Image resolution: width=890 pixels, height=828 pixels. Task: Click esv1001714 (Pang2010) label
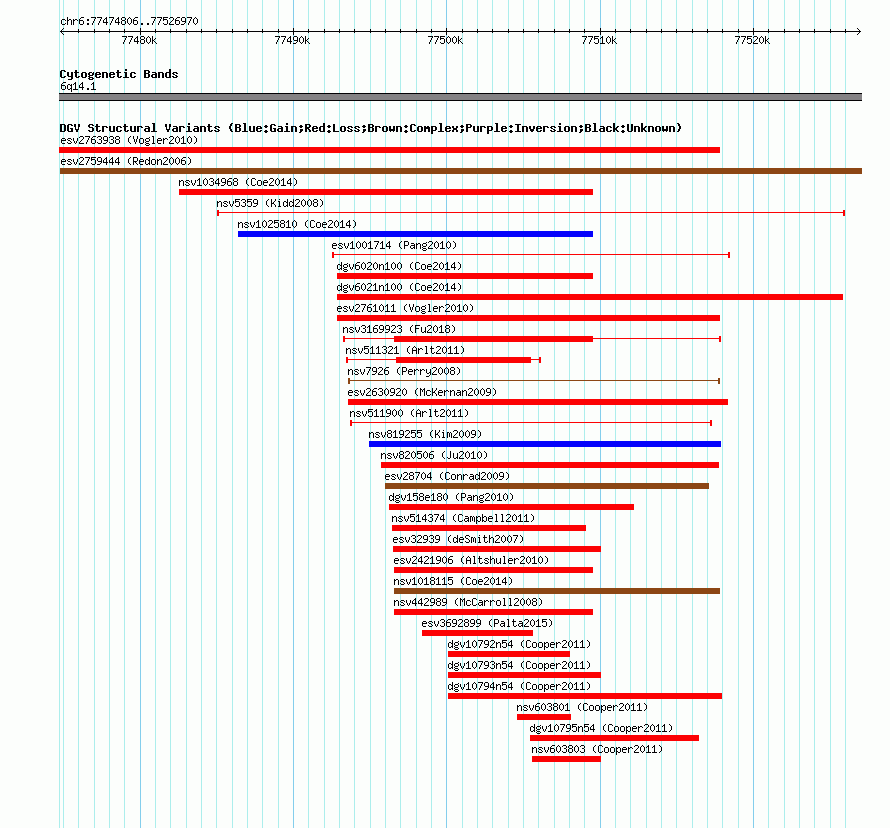click(394, 245)
